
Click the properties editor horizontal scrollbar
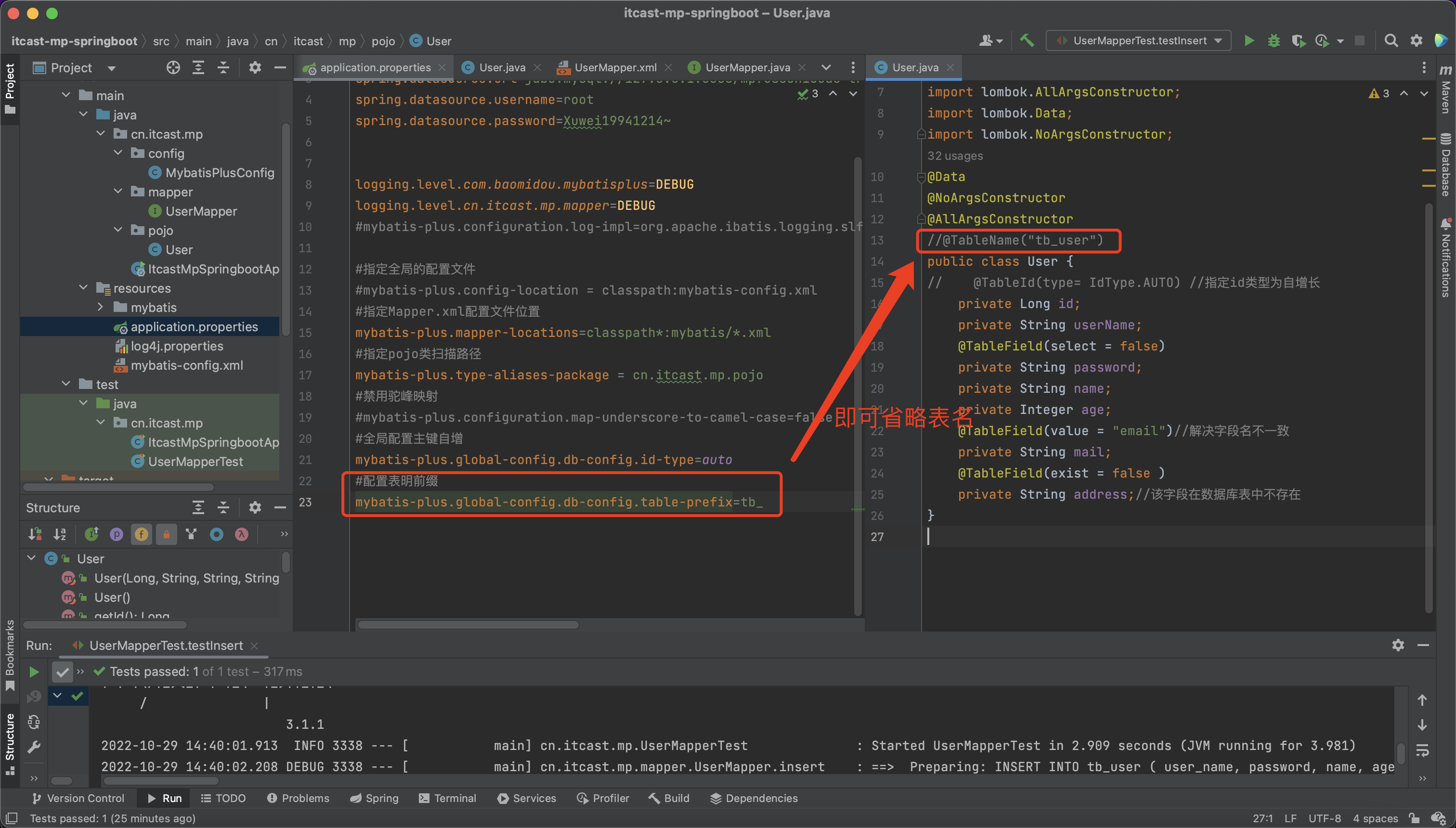point(468,624)
